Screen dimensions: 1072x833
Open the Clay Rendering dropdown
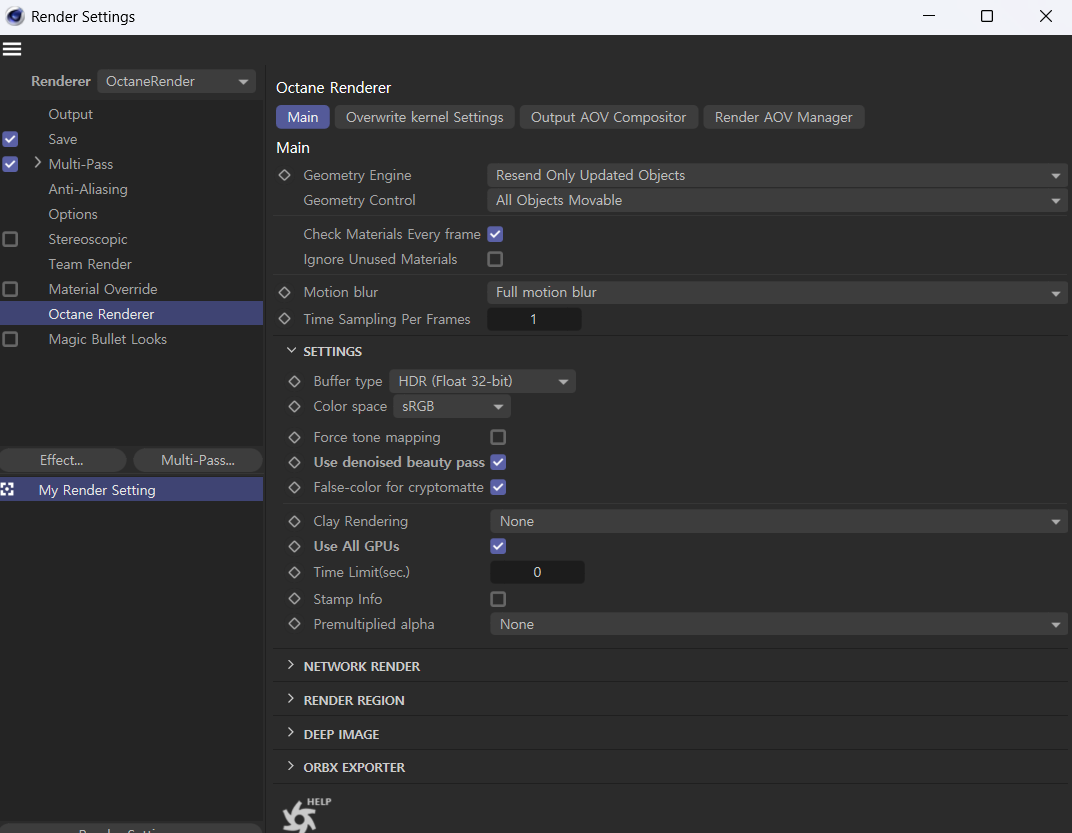pyautogui.click(x=779, y=521)
